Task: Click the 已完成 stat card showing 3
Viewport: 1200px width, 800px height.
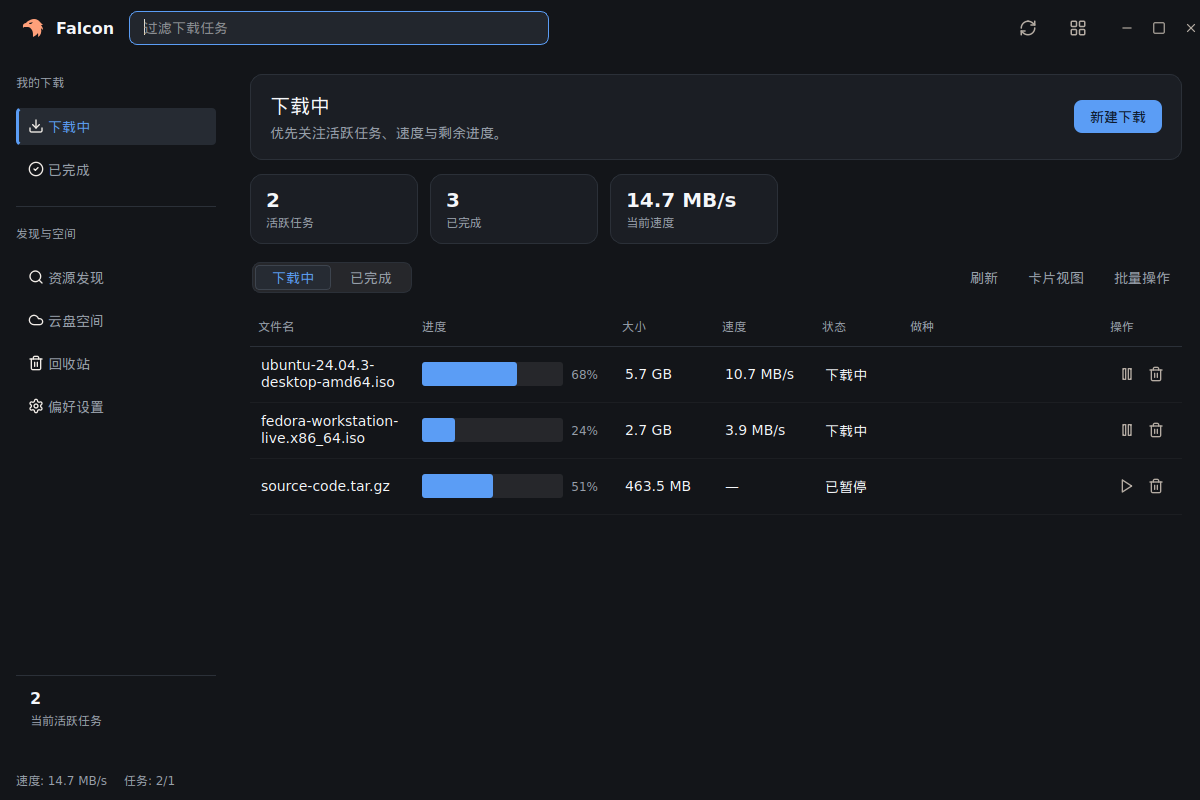Action: point(514,209)
